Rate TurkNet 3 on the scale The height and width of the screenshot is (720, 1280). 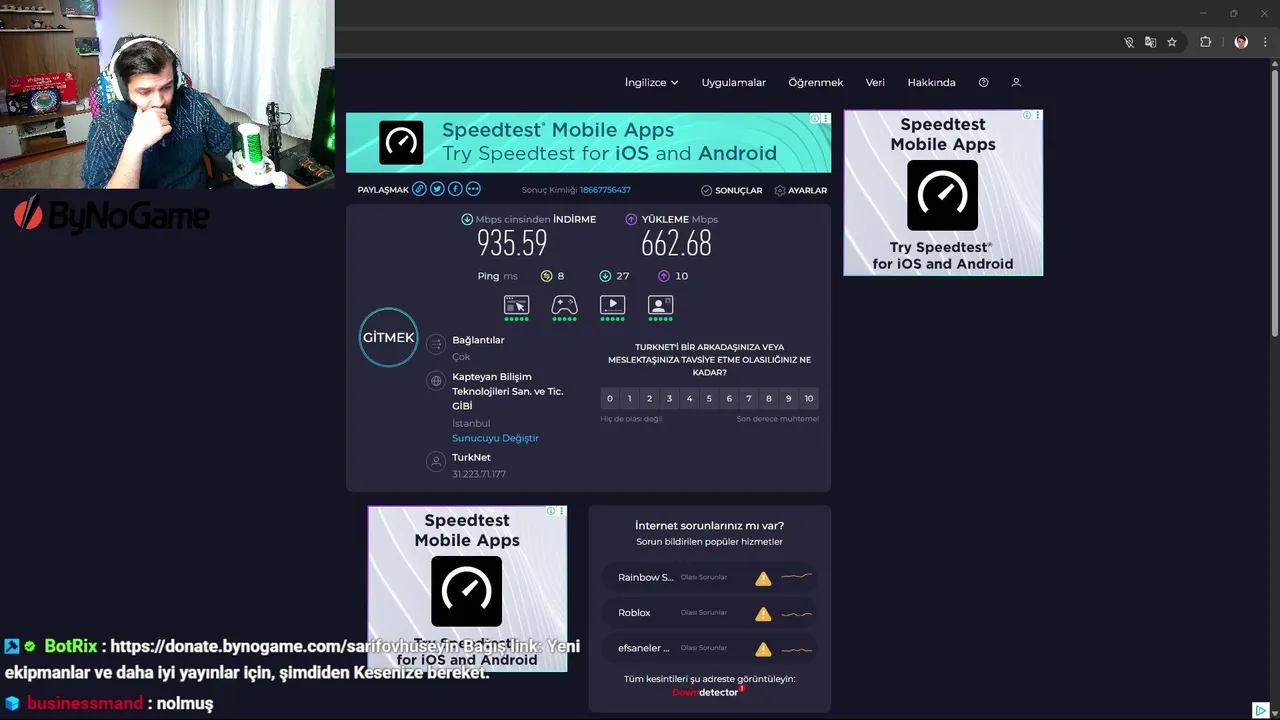coord(669,398)
